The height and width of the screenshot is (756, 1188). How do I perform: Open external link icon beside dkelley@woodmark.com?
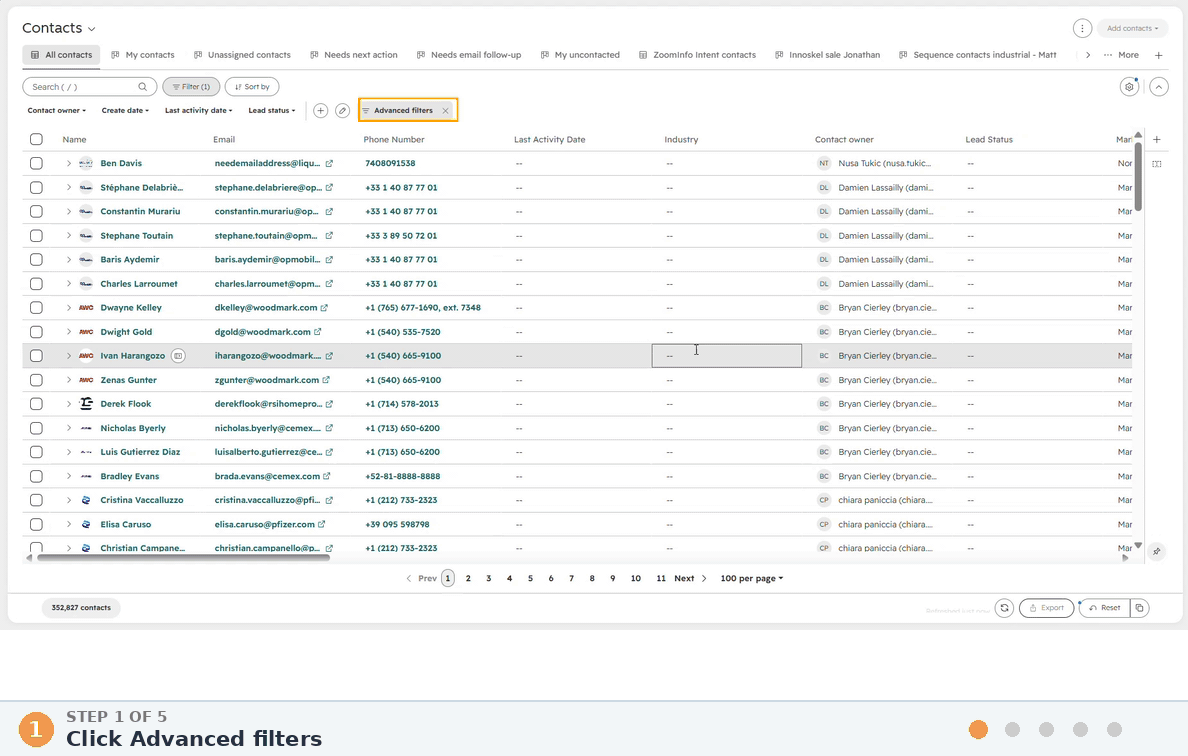click(324, 308)
